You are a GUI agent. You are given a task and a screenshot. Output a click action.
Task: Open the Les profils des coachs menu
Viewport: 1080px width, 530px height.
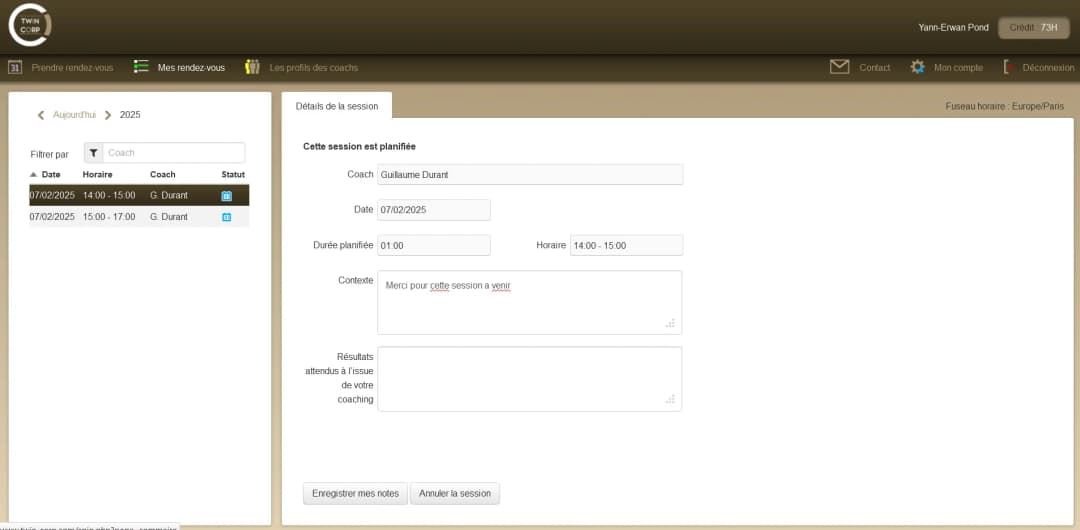click(313, 68)
